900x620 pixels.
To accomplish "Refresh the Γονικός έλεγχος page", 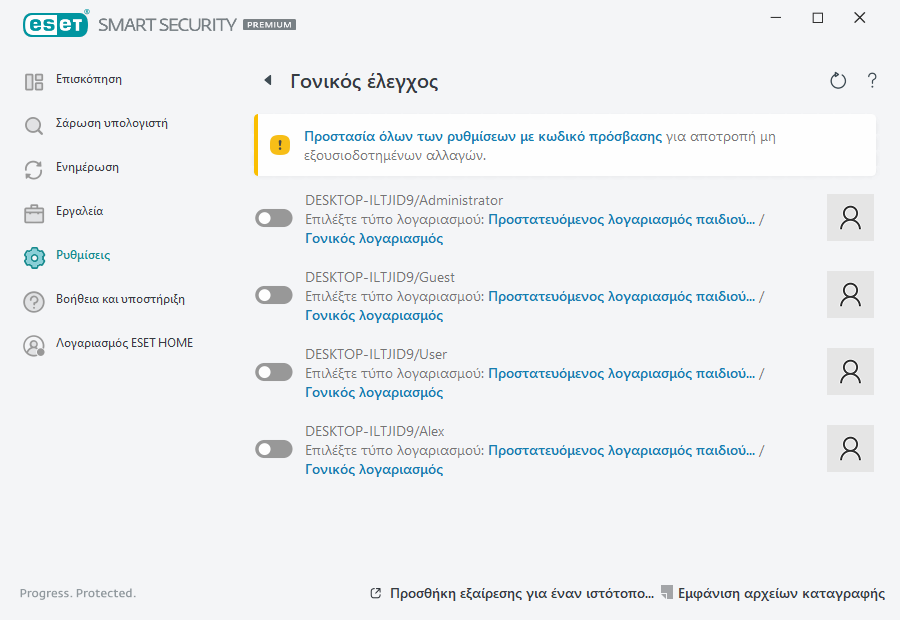I will coord(838,80).
